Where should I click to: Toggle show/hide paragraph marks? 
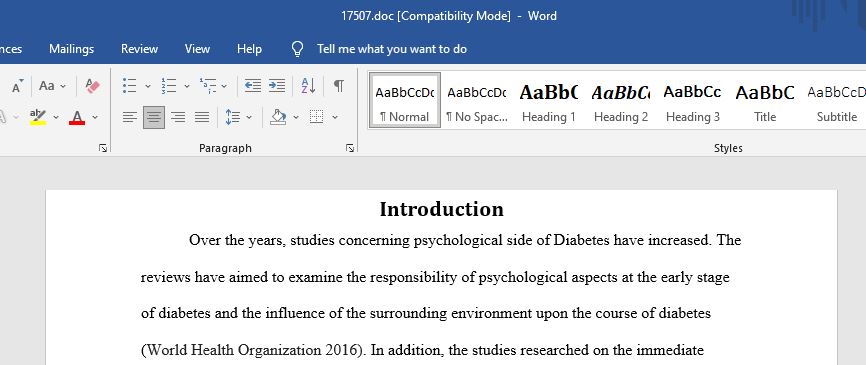click(x=339, y=86)
